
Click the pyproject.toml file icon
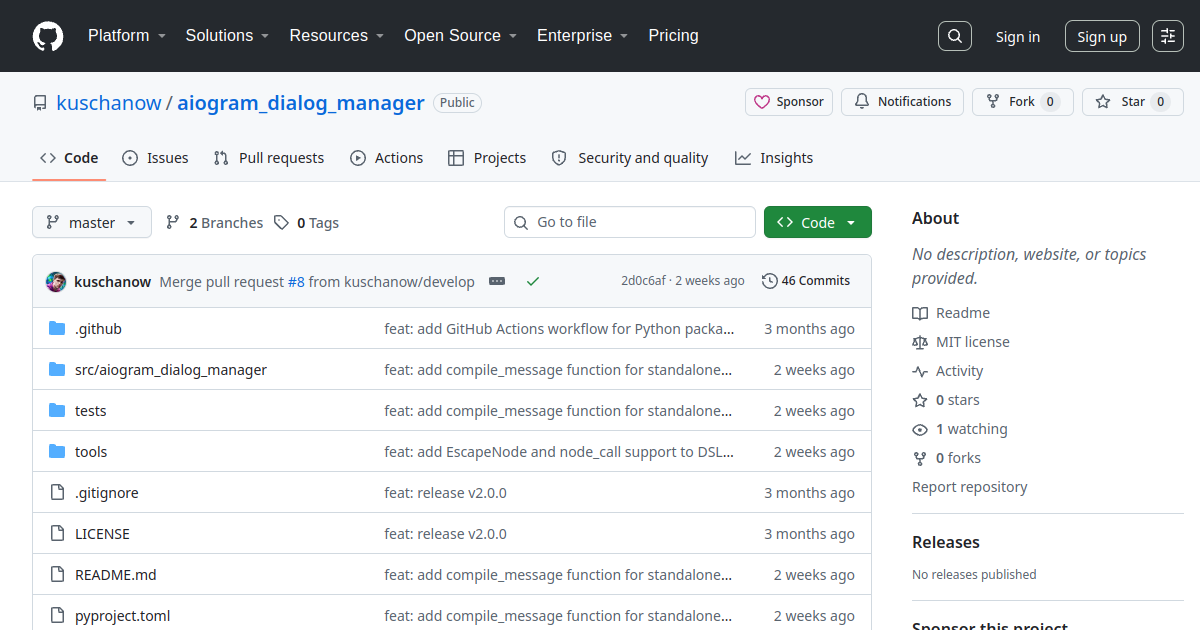click(x=57, y=616)
